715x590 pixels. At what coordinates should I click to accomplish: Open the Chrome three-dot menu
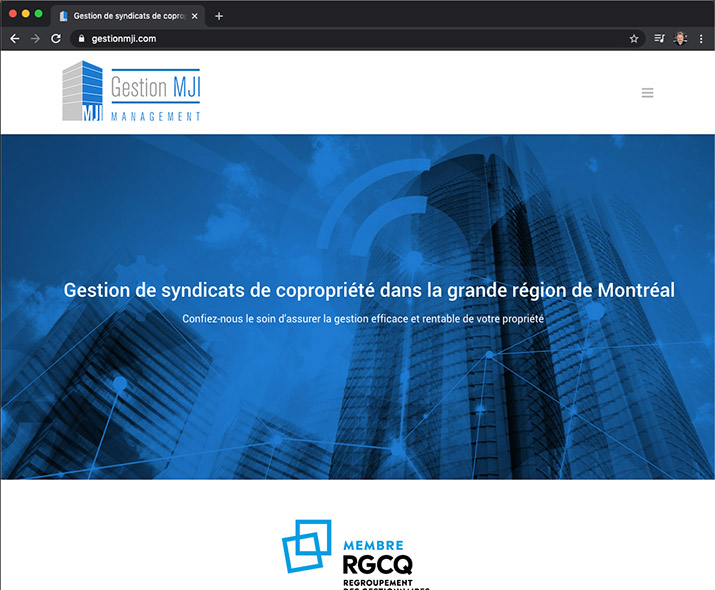(701, 39)
